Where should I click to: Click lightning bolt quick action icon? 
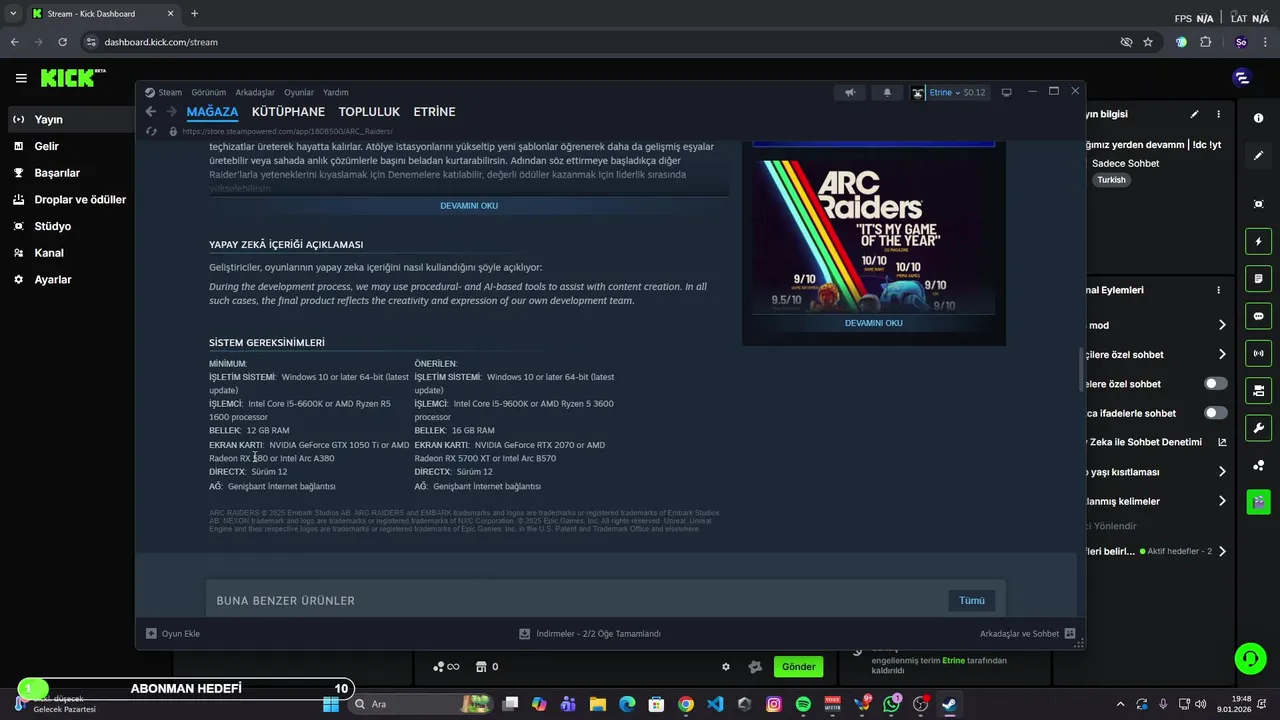click(1258, 241)
